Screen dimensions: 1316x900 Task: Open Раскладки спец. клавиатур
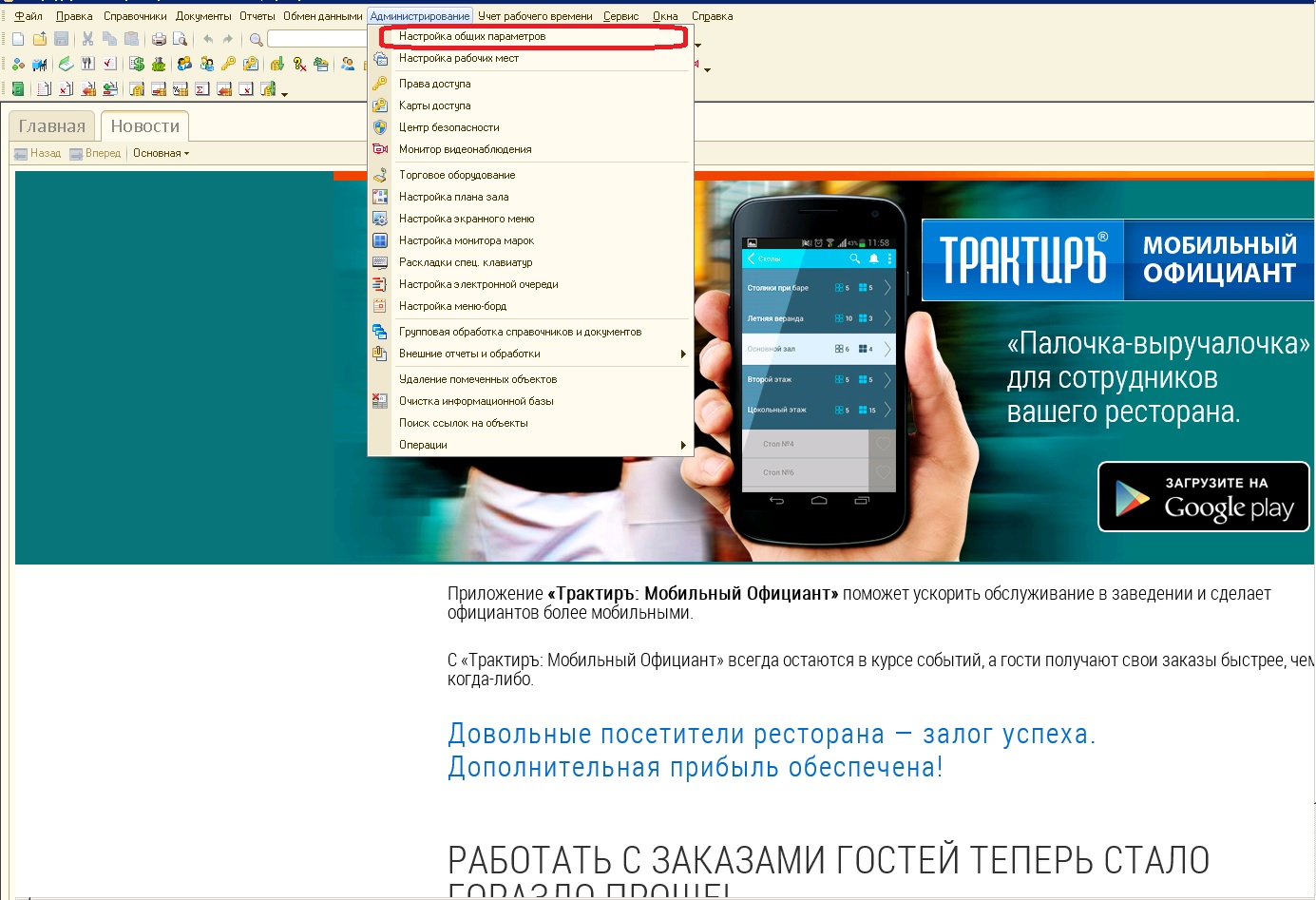(x=530, y=262)
